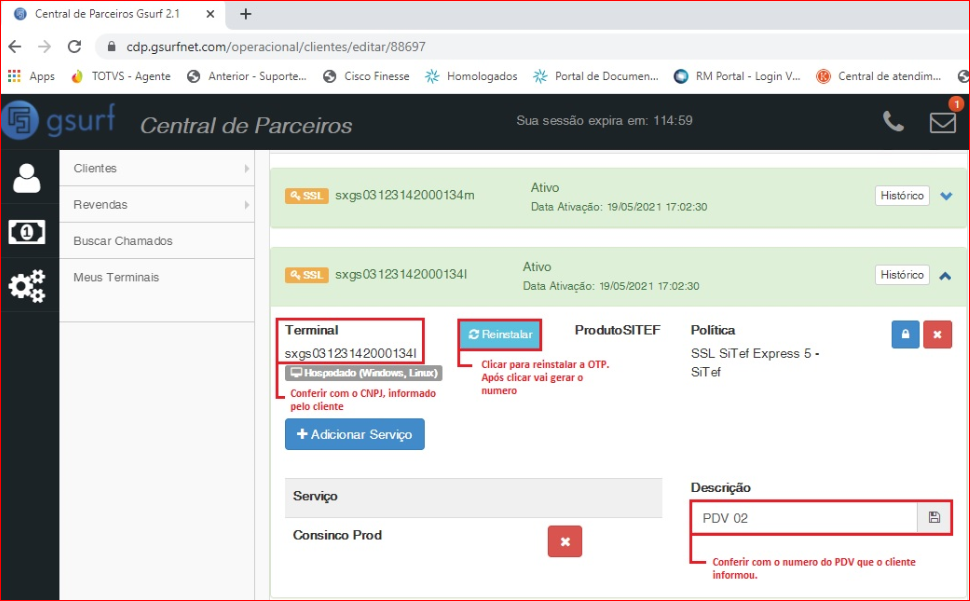970x601 pixels.
Task: Open the mail envelope notifications
Action: tap(943, 122)
